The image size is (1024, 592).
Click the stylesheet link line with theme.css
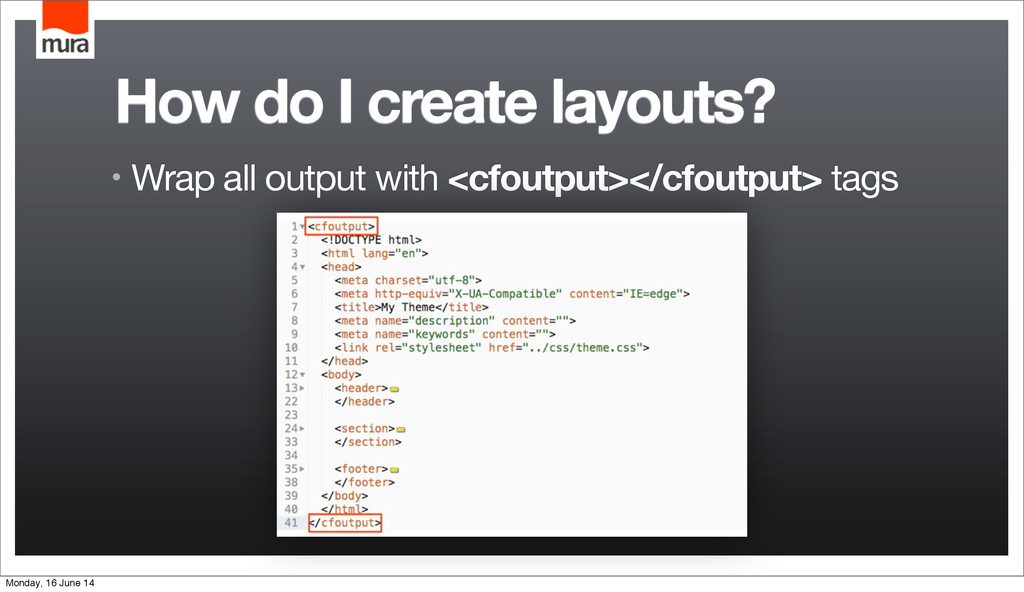point(492,348)
